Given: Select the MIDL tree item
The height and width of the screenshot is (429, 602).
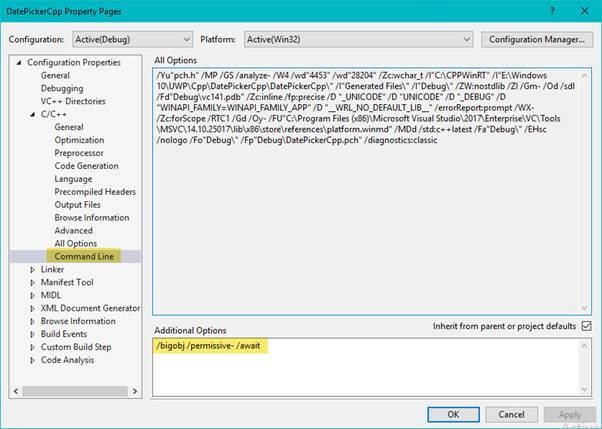Looking at the screenshot, I should (51, 295).
